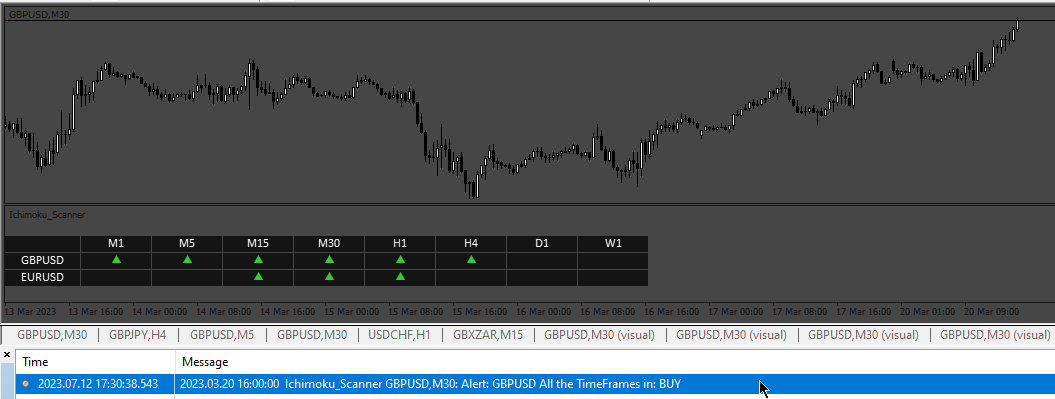1055x399 pixels.
Task: Click the GBPUSD,M30 chart title label
Action: 38,13
